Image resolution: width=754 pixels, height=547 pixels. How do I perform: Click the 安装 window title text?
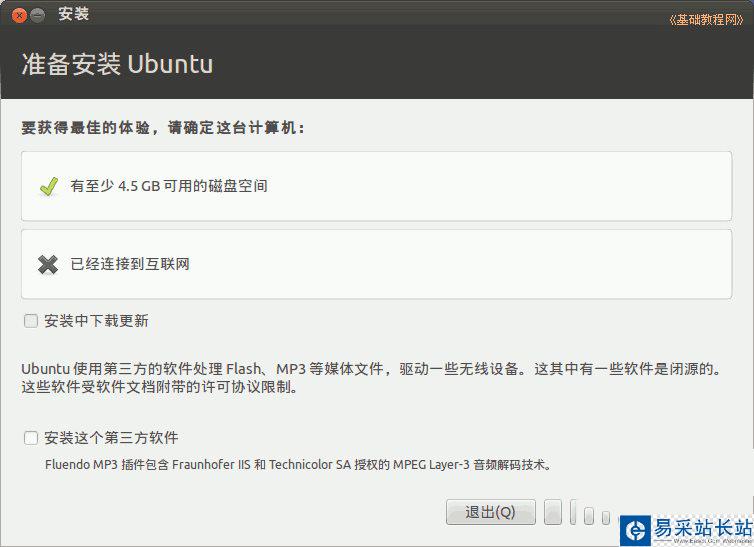(74, 14)
